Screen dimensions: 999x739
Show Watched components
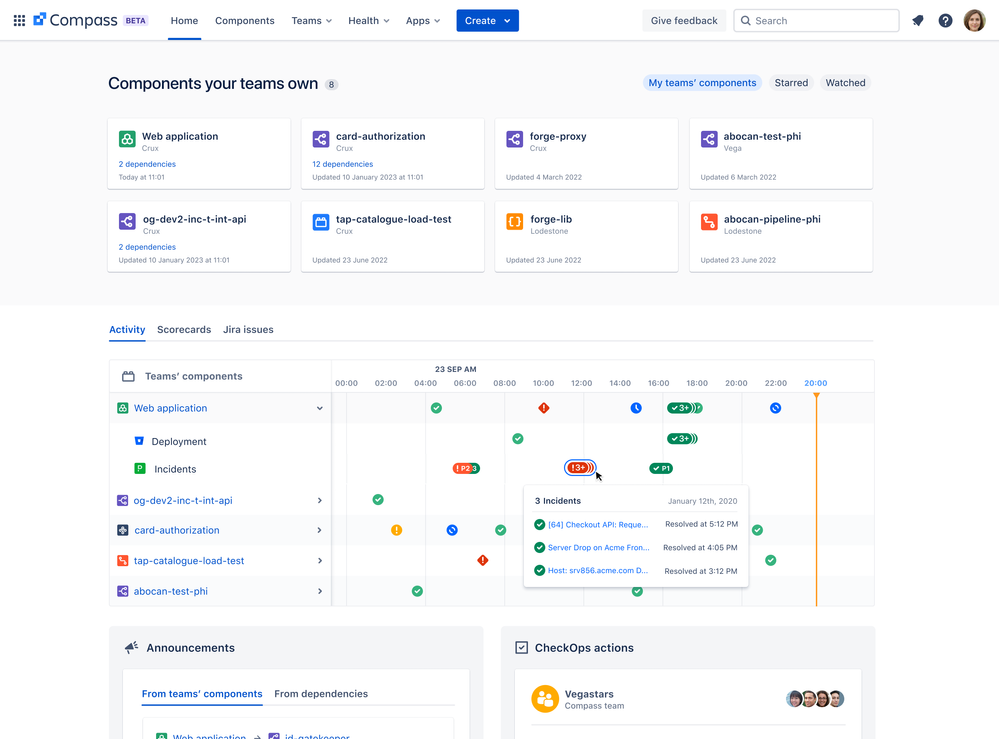coord(845,82)
